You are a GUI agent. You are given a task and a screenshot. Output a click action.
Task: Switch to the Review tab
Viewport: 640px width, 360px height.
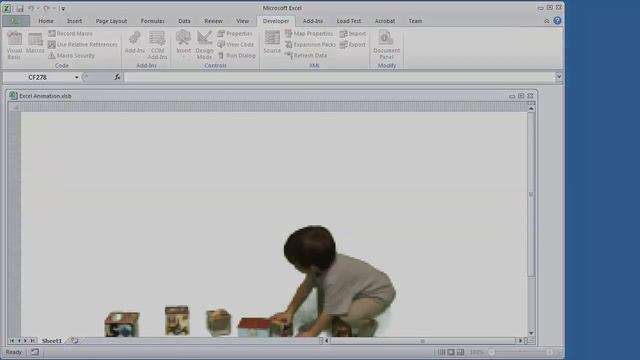pos(213,21)
